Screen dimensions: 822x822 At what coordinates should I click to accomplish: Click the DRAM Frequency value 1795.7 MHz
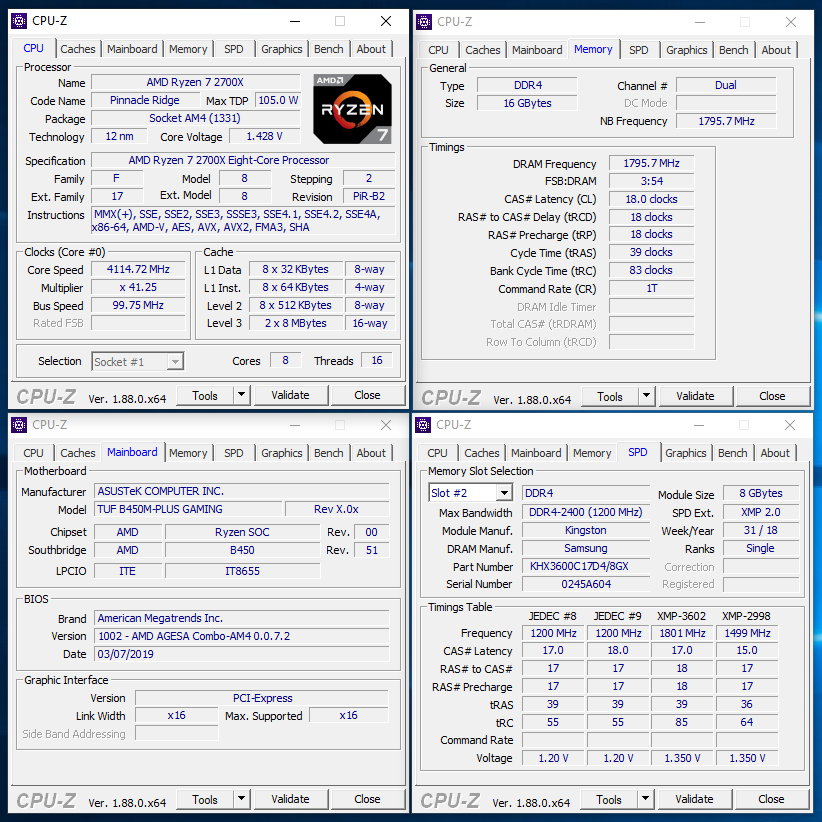(652, 164)
